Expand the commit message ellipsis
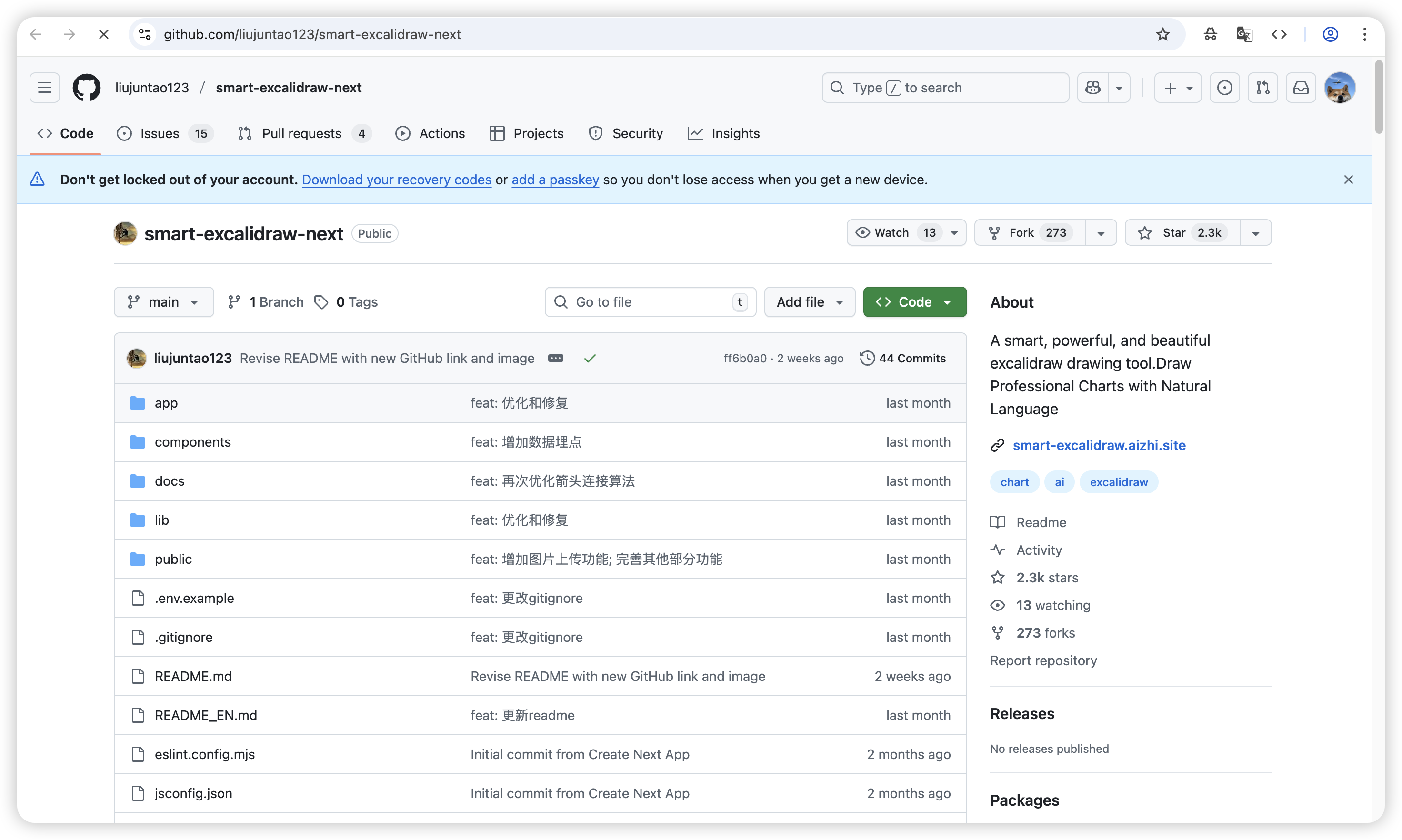Viewport: 1402px width, 840px height. tap(555, 358)
